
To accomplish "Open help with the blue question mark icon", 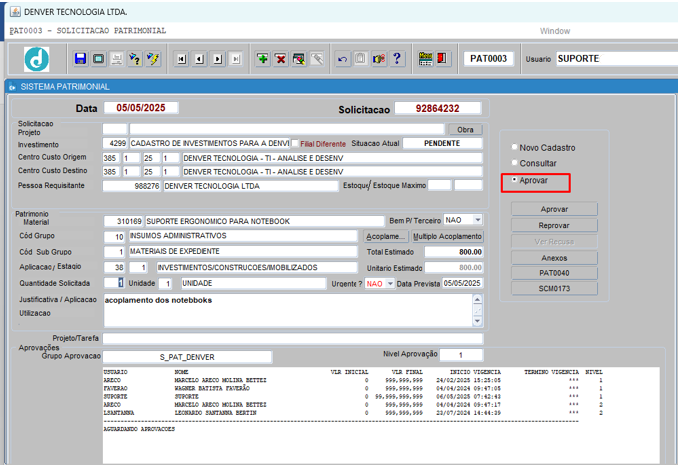I will point(397,59).
